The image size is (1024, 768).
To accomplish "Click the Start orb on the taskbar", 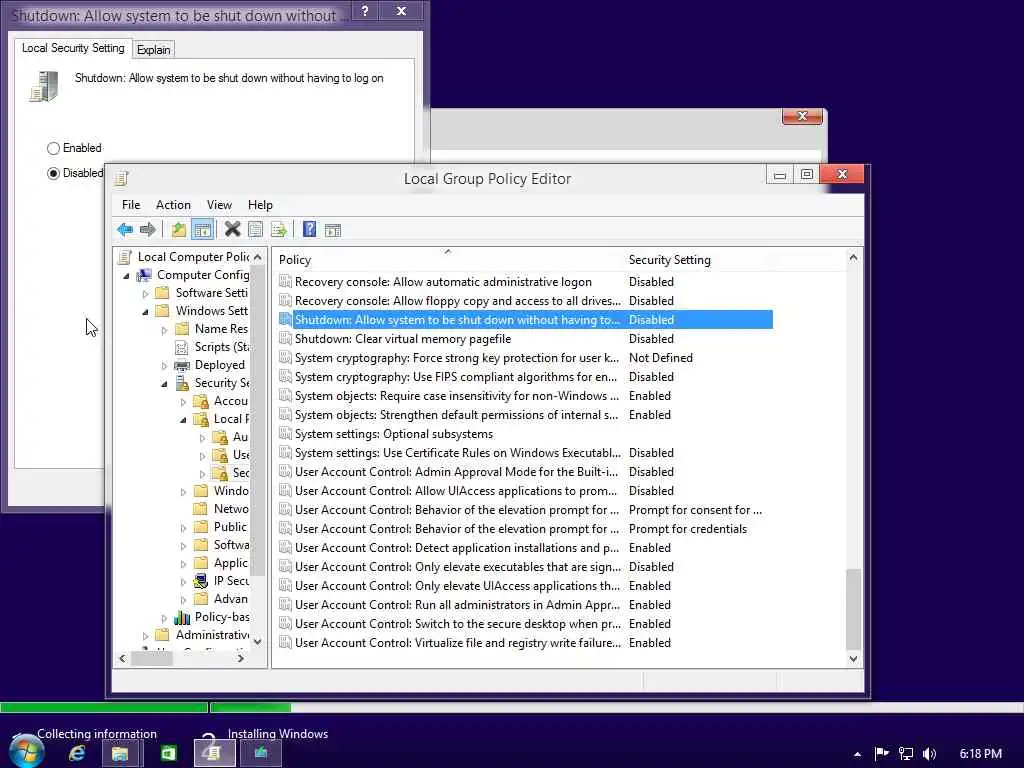I will [x=27, y=750].
